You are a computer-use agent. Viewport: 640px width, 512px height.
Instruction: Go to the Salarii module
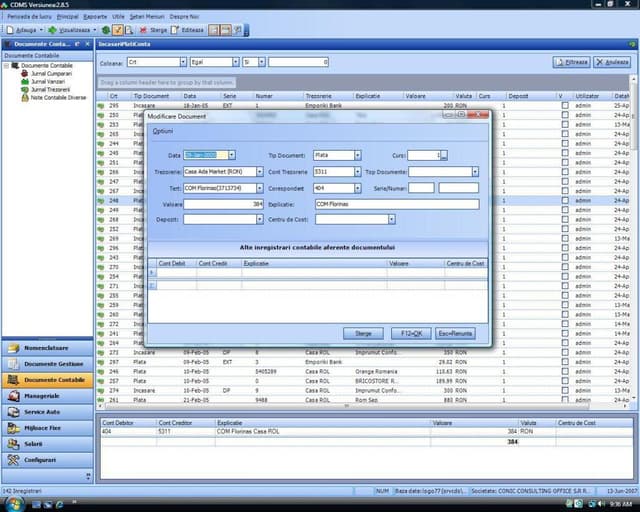pyautogui.click(x=33, y=444)
